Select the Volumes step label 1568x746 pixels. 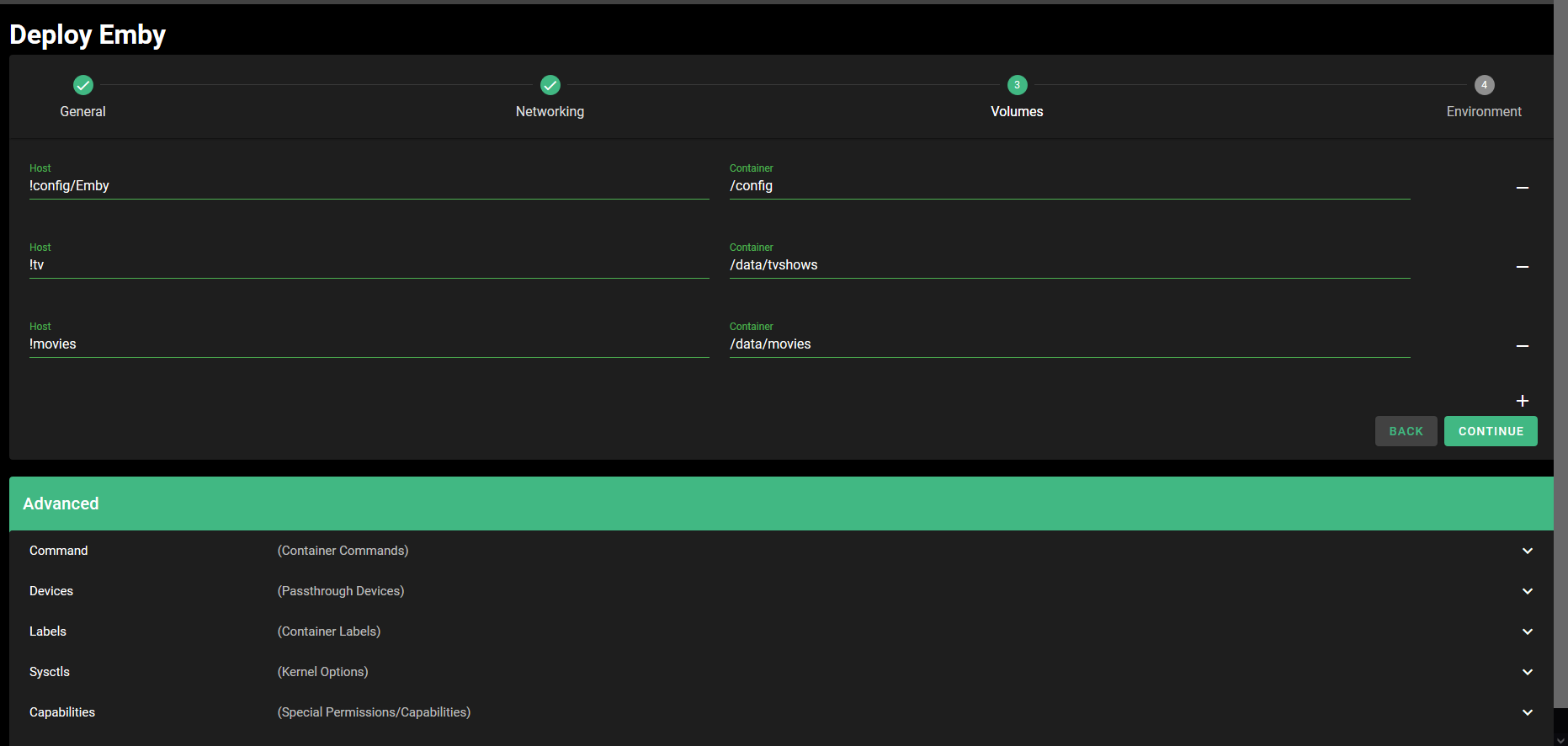coord(1017,111)
